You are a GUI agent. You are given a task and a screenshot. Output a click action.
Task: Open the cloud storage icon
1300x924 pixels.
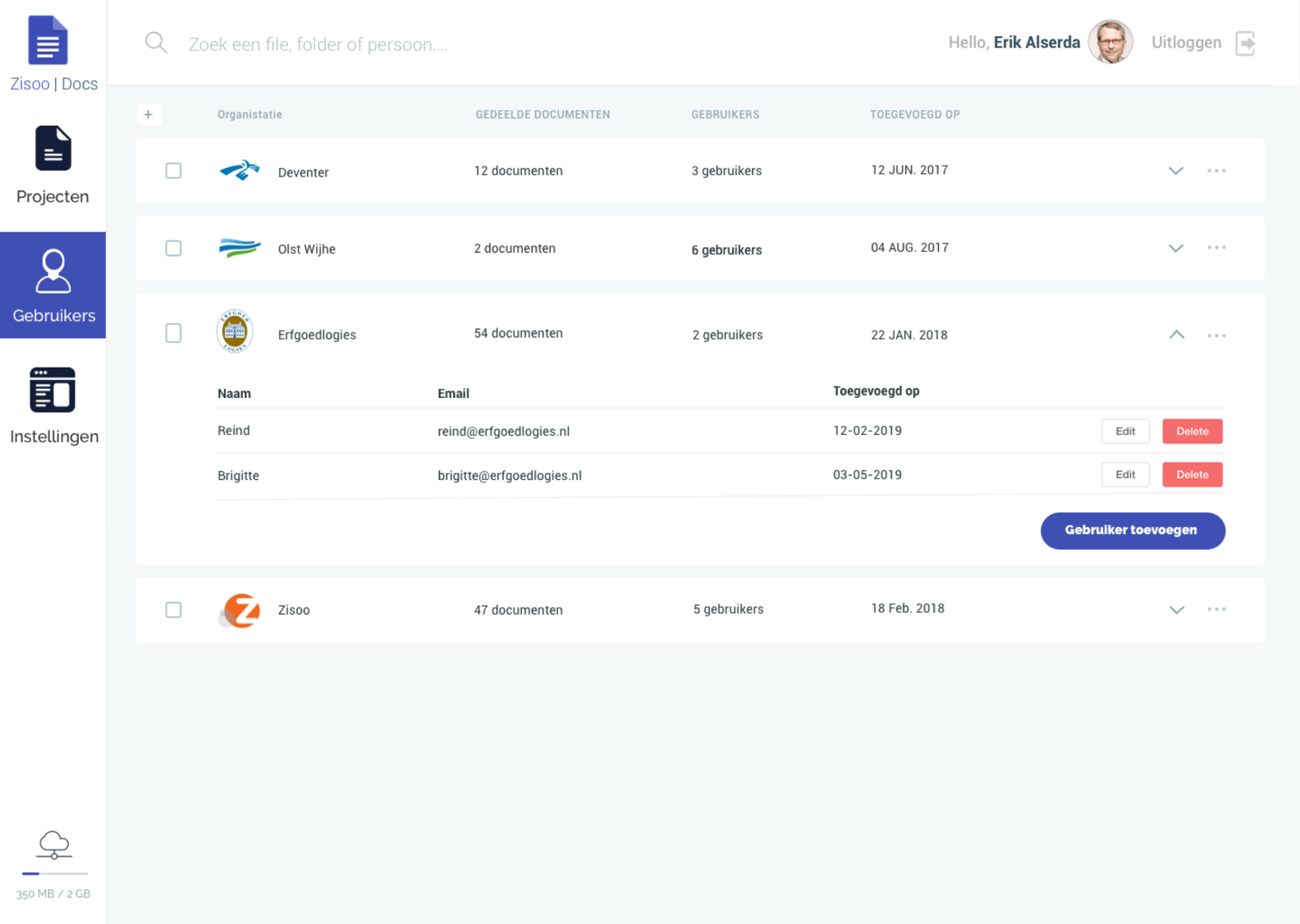point(53,844)
